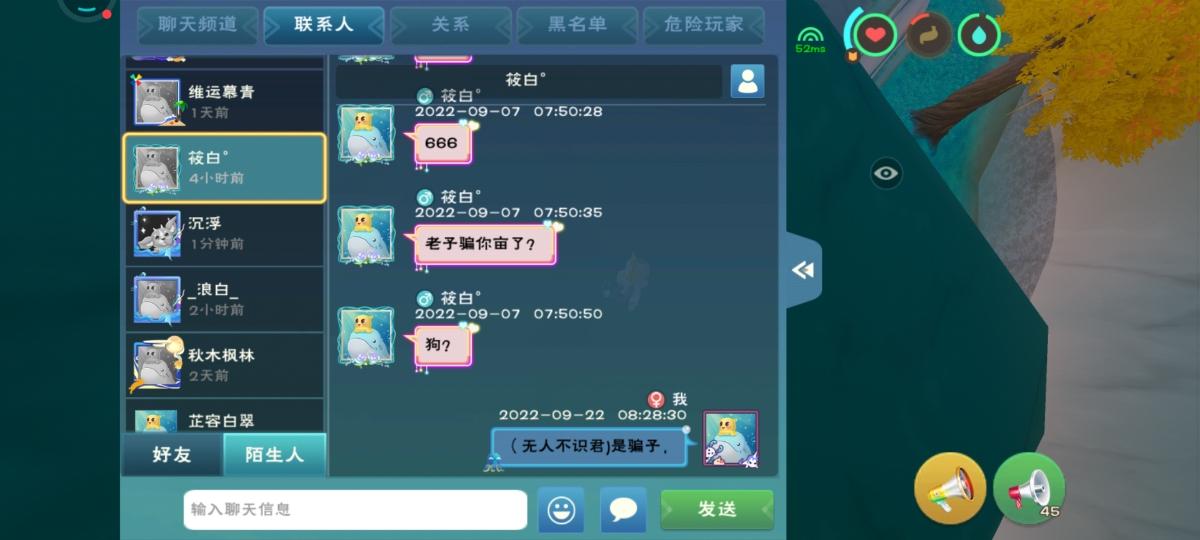Open the 危险玩家 tab
The width and height of the screenshot is (1200, 540).
[x=704, y=25]
